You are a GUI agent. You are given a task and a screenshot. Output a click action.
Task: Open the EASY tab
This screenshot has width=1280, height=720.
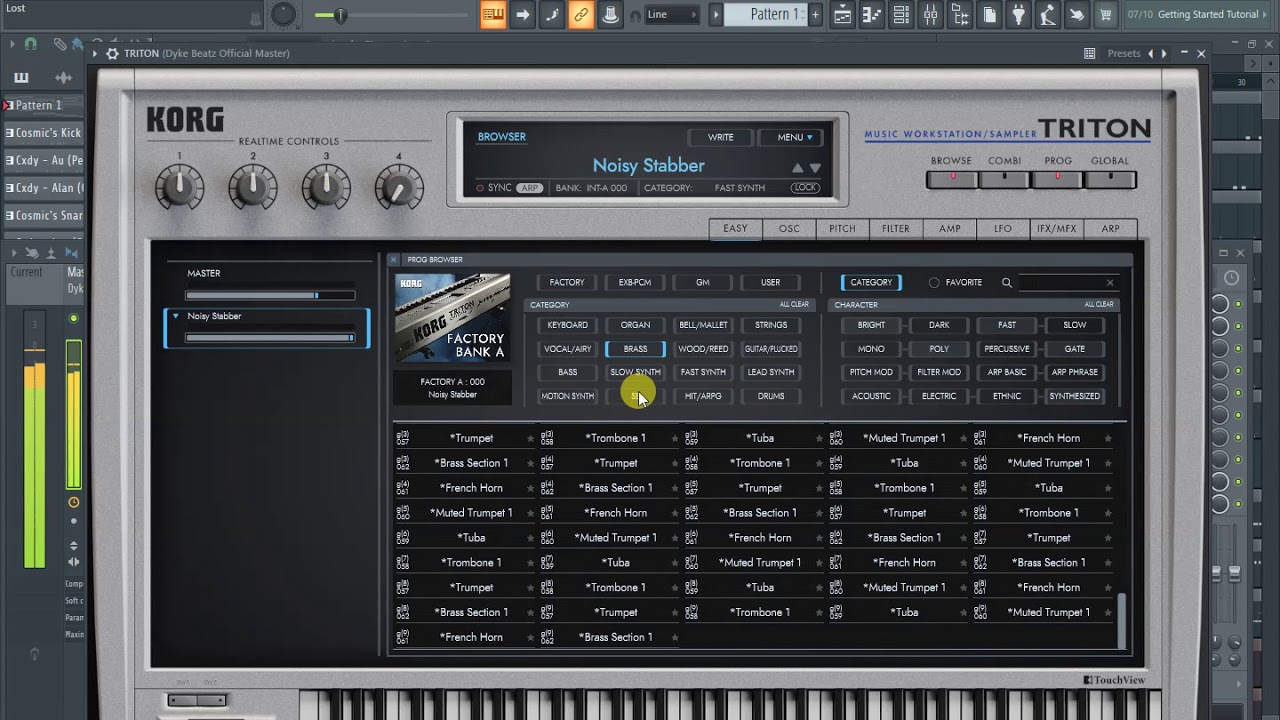pyautogui.click(x=736, y=229)
